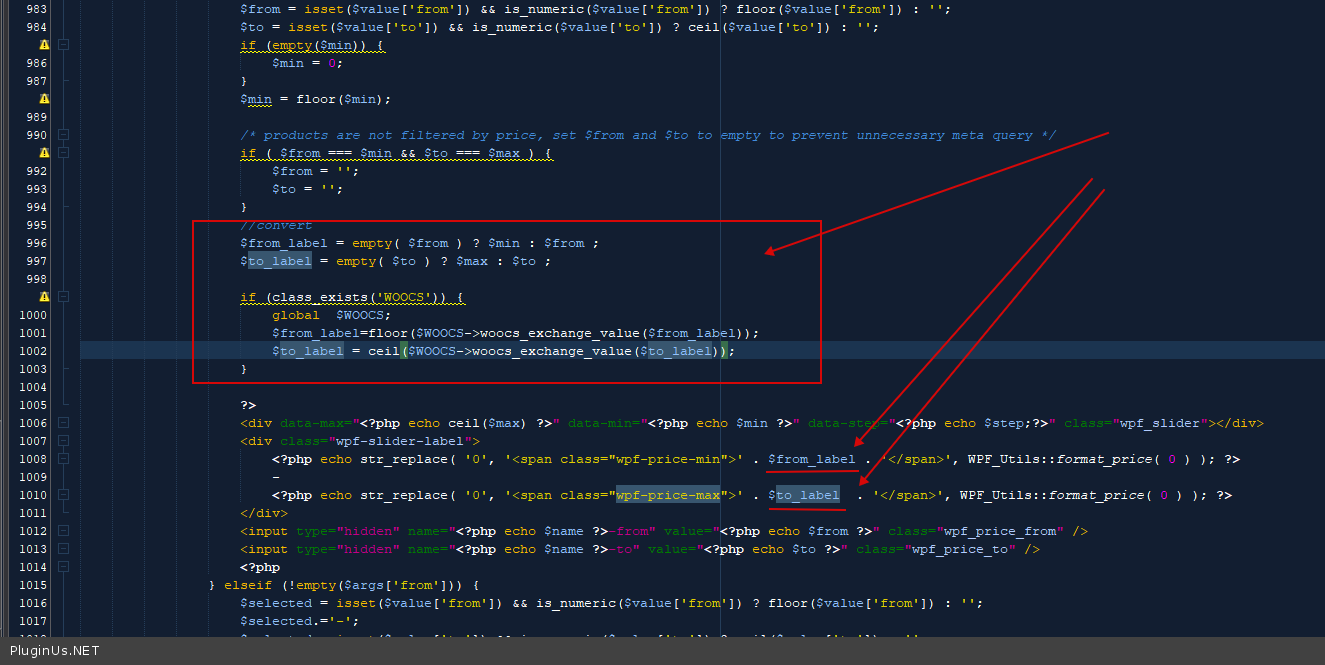Viewport: 1325px width, 665px height.
Task: Click the //convert comment on line 995
Action: 276,225
